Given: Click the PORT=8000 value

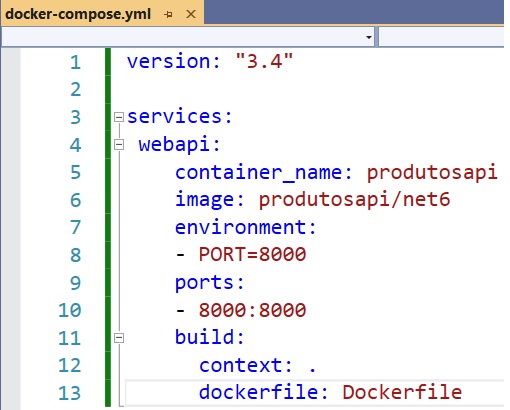Looking at the screenshot, I should (252, 255).
